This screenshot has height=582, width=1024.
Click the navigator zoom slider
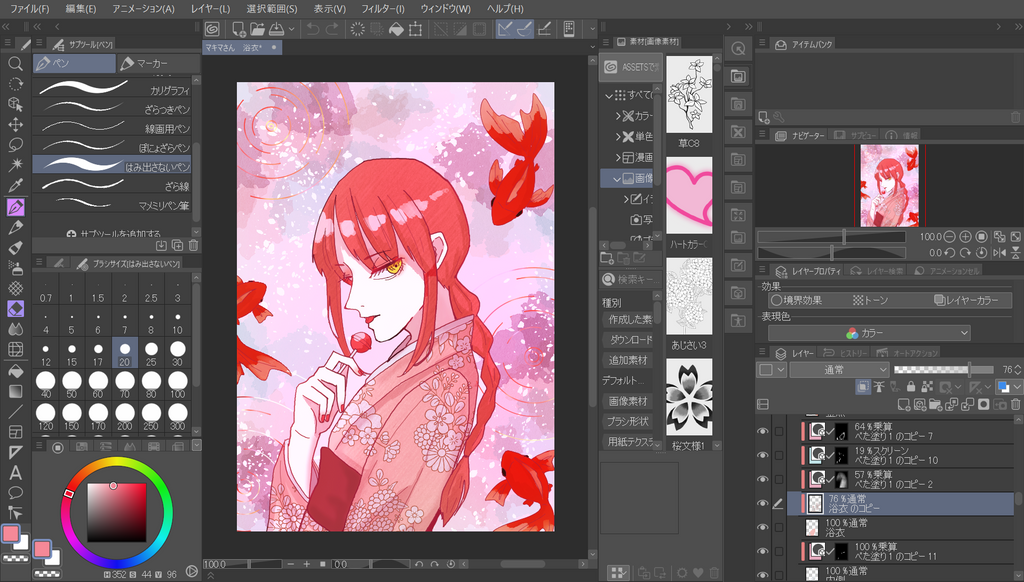[x=831, y=236]
